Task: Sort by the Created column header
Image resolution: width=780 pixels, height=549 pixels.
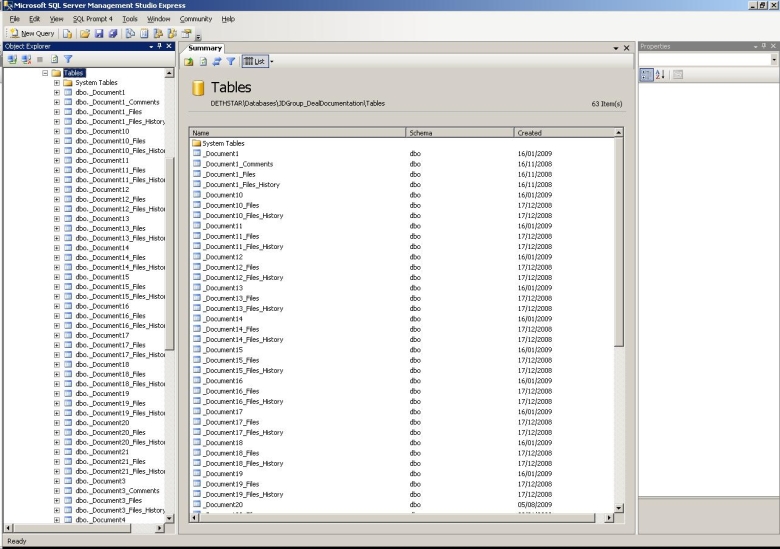Action: pyautogui.click(x=564, y=133)
